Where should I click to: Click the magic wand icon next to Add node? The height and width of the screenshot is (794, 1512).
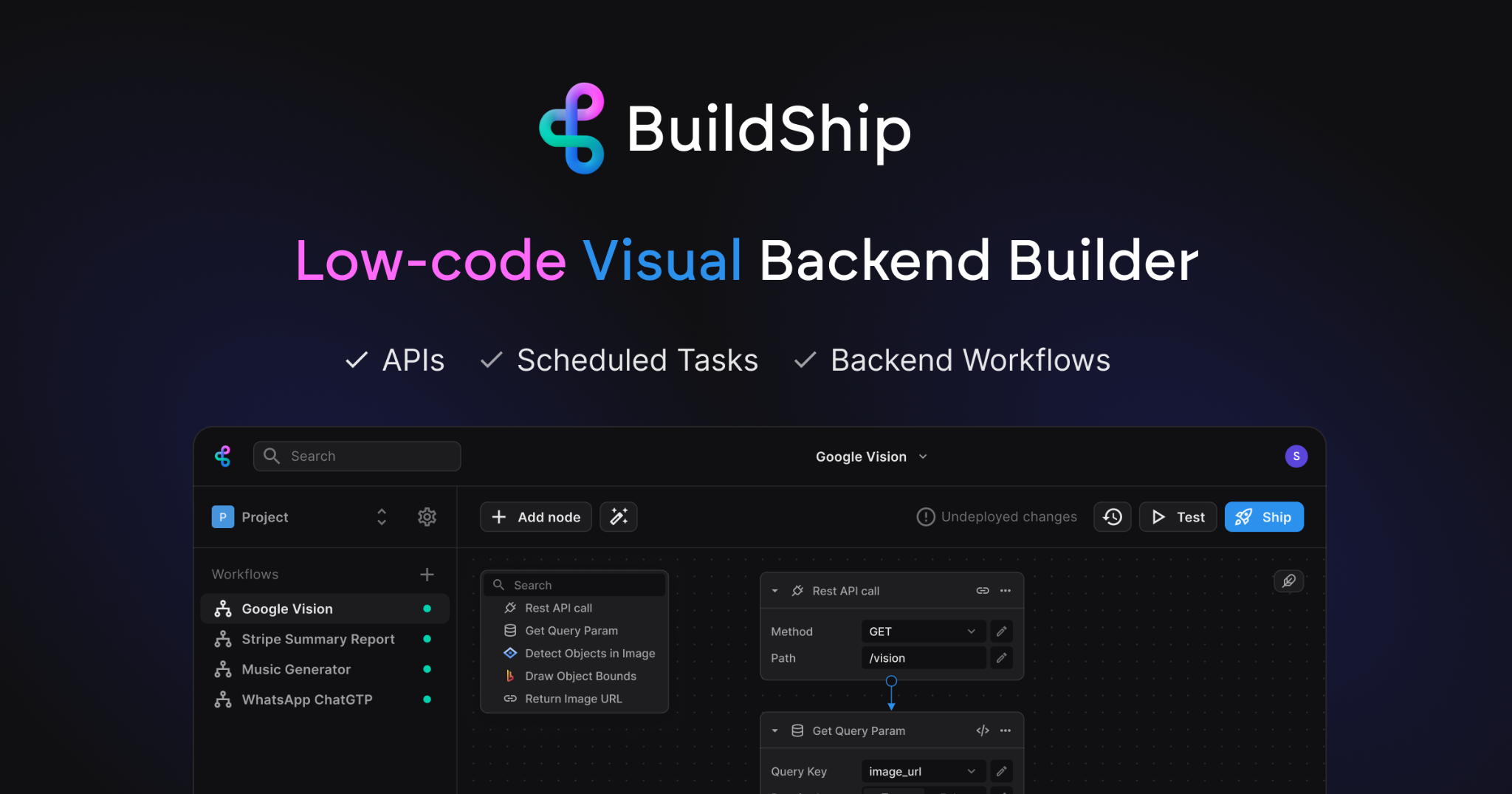click(x=619, y=516)
